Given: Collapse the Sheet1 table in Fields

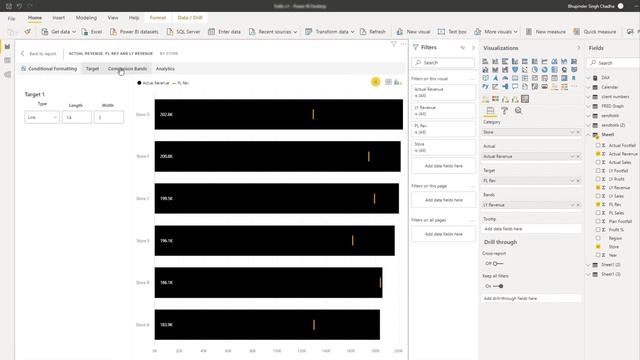Looking at the screenshot, I should pos(588,135).
